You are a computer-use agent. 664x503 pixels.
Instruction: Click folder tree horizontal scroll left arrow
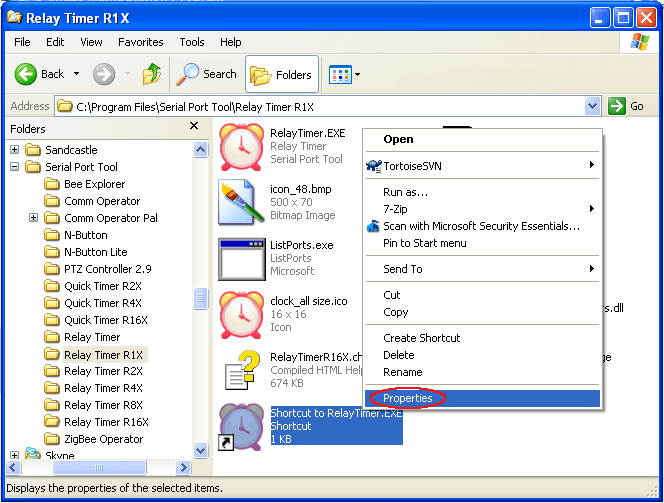[13, 467]
